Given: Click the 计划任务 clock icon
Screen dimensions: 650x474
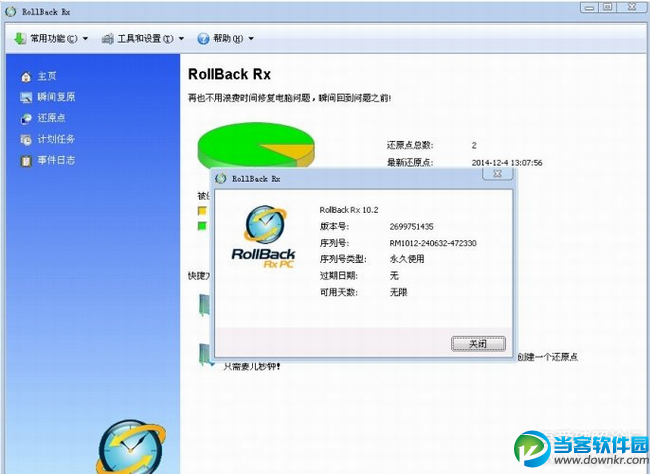Looking at the screenshot, I should [x=26, y=140].
